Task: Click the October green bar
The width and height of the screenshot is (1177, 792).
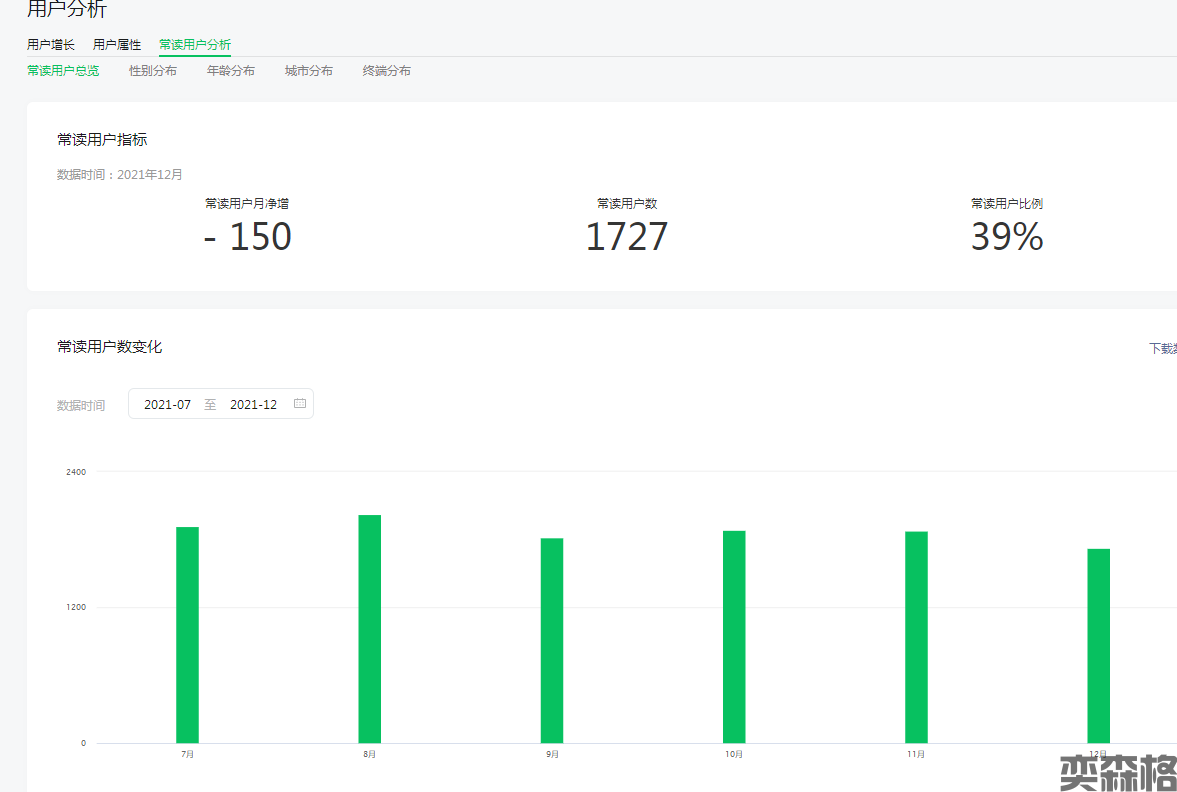Action: 734,637
